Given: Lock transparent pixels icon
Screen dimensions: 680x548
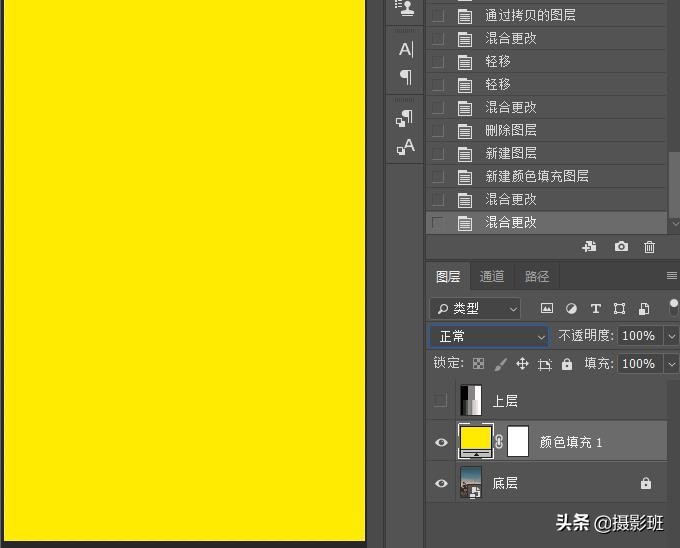Looking at the screenshot, I should click(x=478, y=363).
